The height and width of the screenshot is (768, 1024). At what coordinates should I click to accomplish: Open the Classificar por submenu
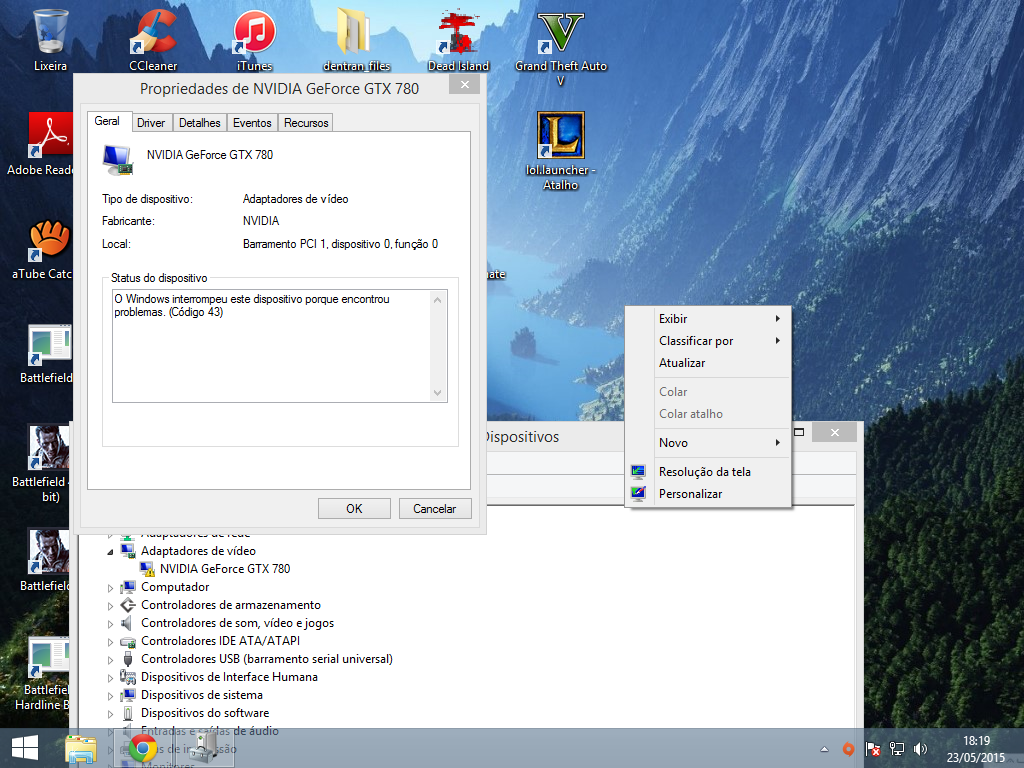coord(708,341)
